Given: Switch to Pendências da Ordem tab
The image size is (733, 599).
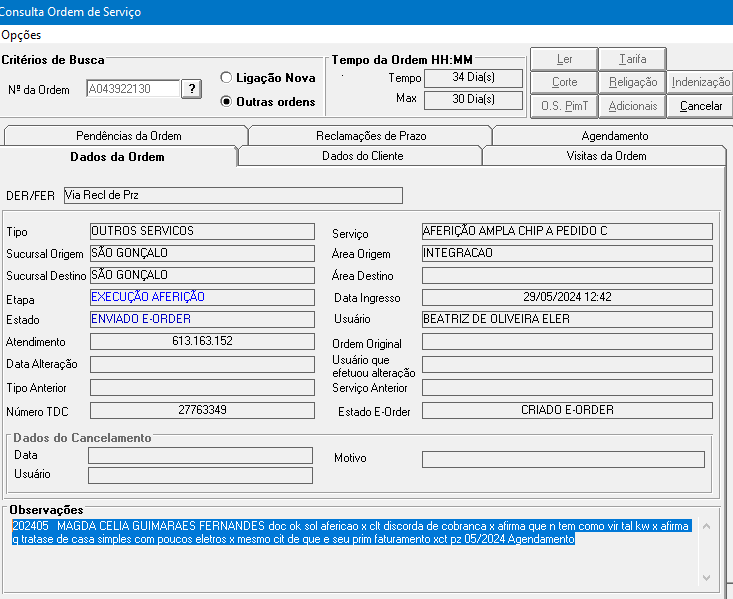Looking at the screenshot, I should pos(128,136).
